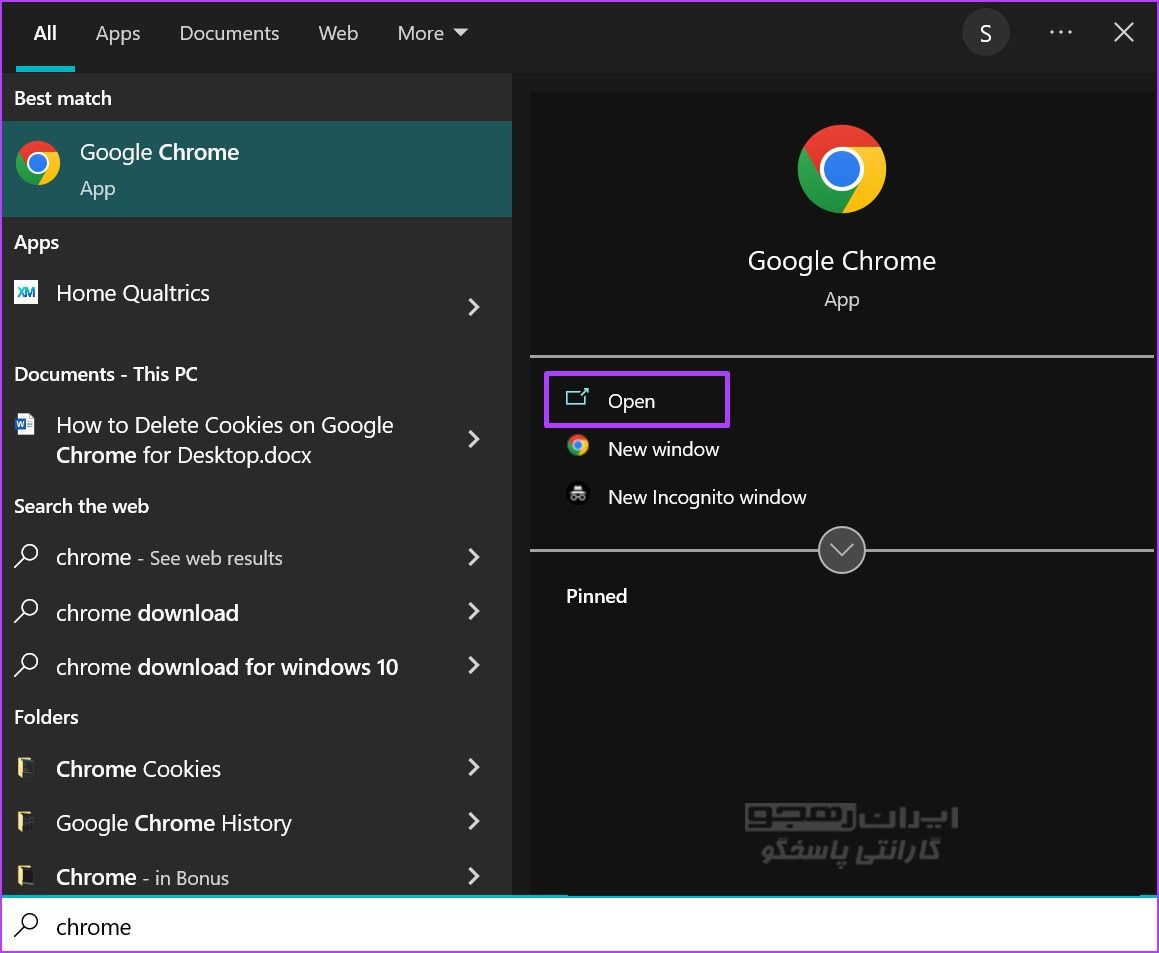Expand the Cookies docx result arrow
The width and height of the screenshot is (1159, 953).
click(x=474, y=439)
